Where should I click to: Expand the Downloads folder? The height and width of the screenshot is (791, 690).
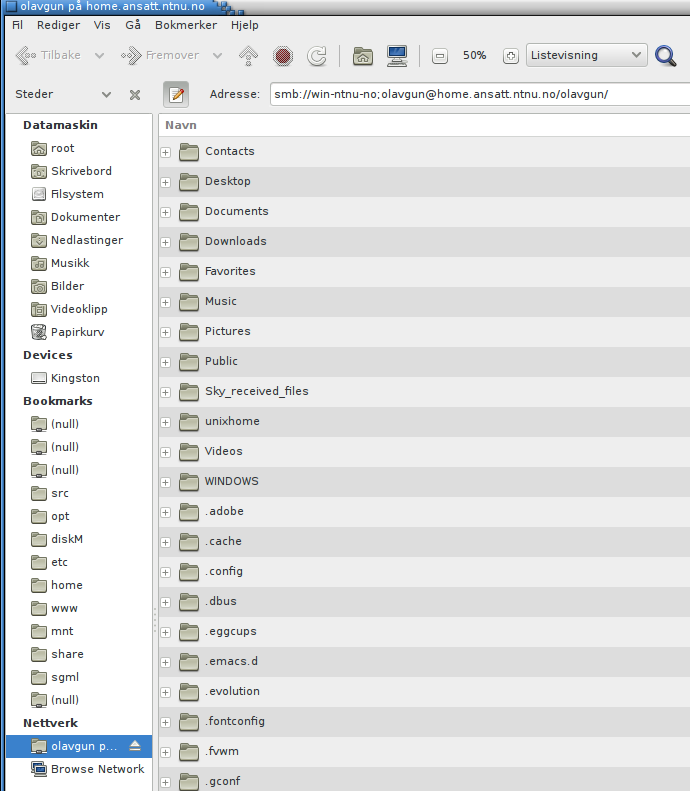[x=165, y=242]
